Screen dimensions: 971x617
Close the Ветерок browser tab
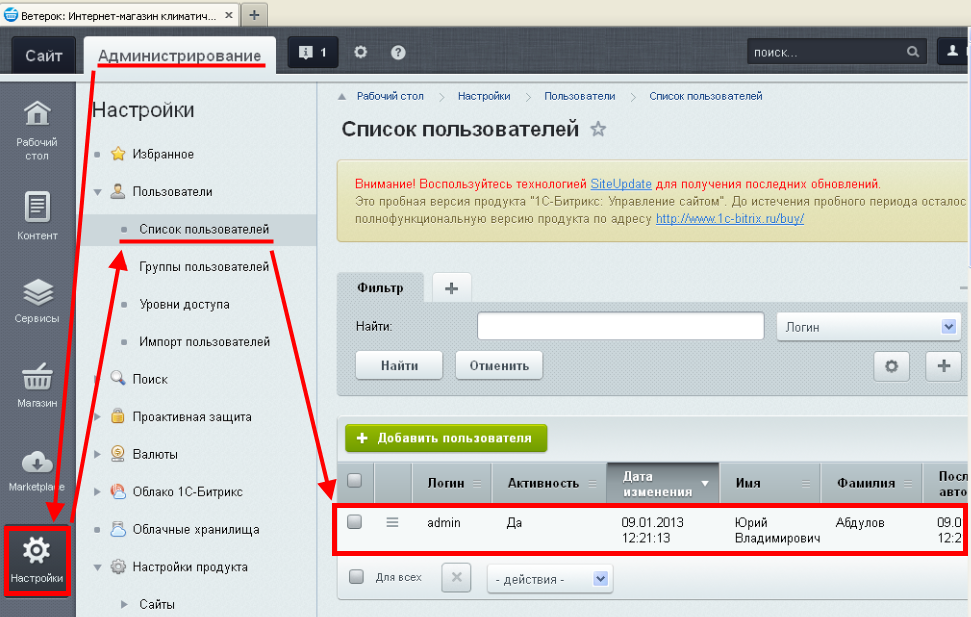click(x=229, y=15)
